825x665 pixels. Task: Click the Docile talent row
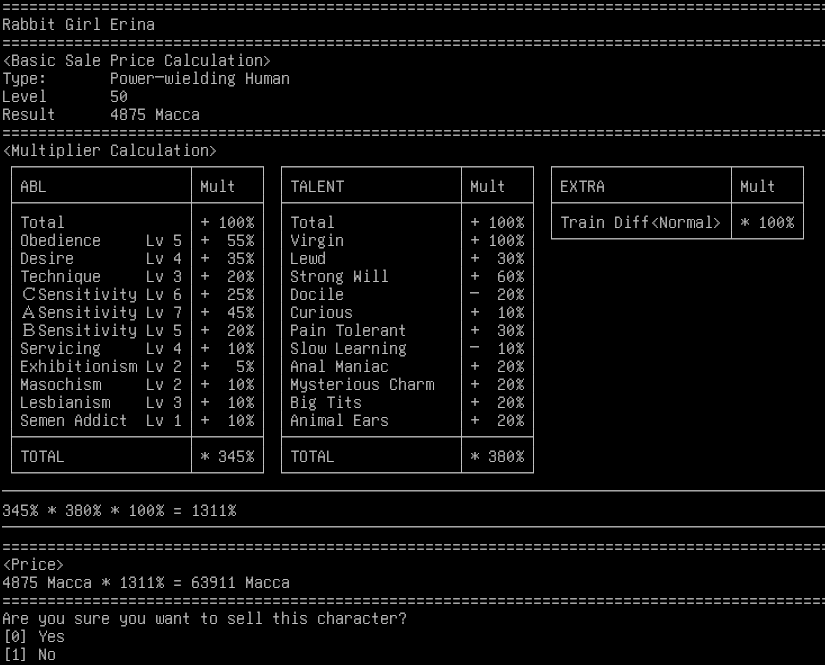coord(407,295)
